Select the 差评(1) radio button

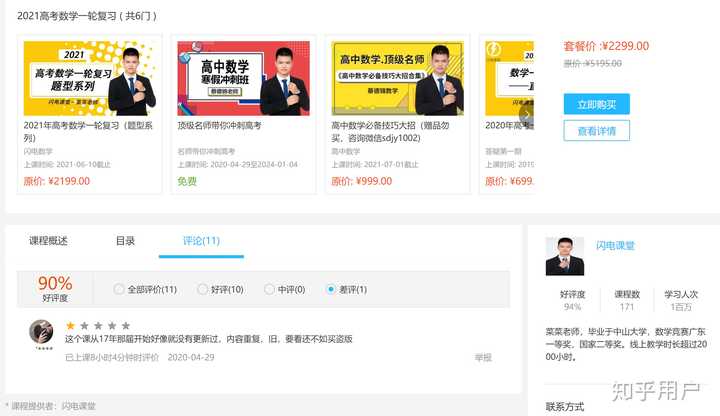point(330,289)
